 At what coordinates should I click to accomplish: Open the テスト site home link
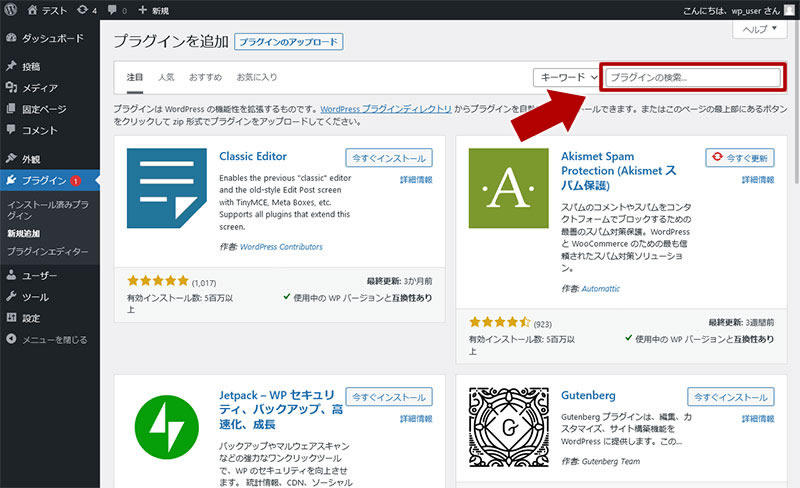47,10
